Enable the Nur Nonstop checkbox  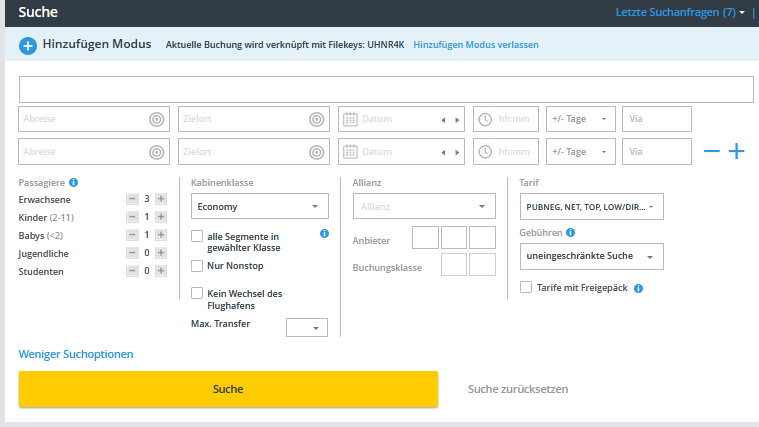(x=197, y=266)
